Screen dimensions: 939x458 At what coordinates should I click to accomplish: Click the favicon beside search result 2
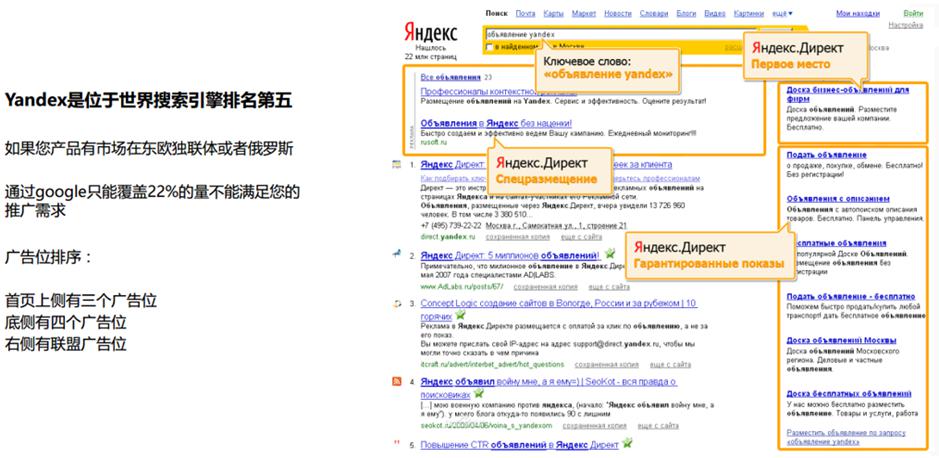point(396,255)
